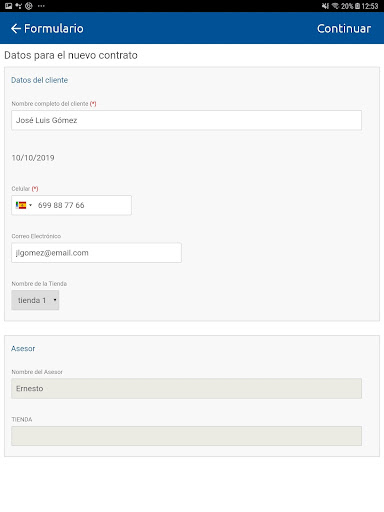
Task: Tap the three-dots overflow notification icon
Action: pos(41,6)
